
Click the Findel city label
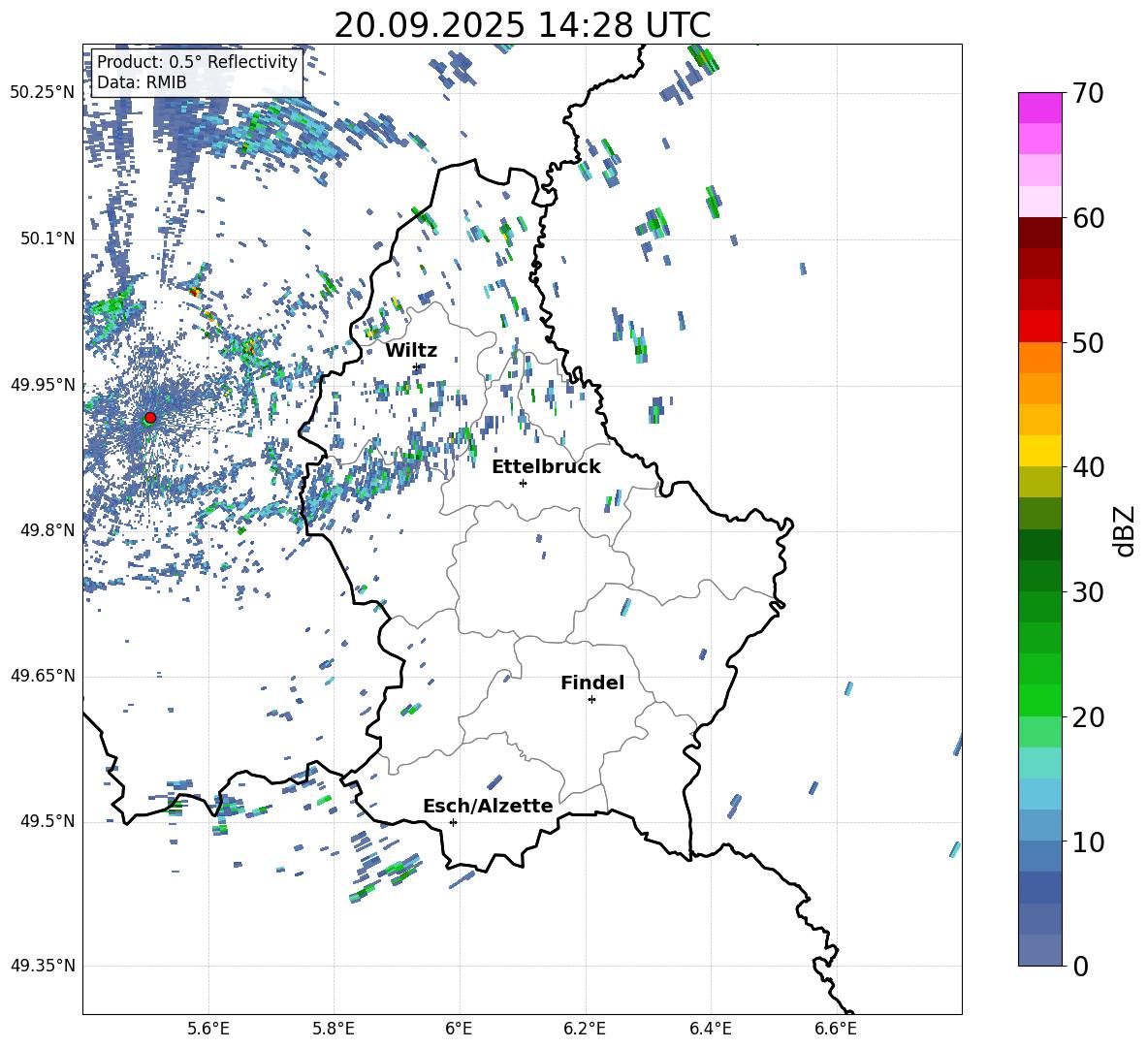[x=592, y=683]
